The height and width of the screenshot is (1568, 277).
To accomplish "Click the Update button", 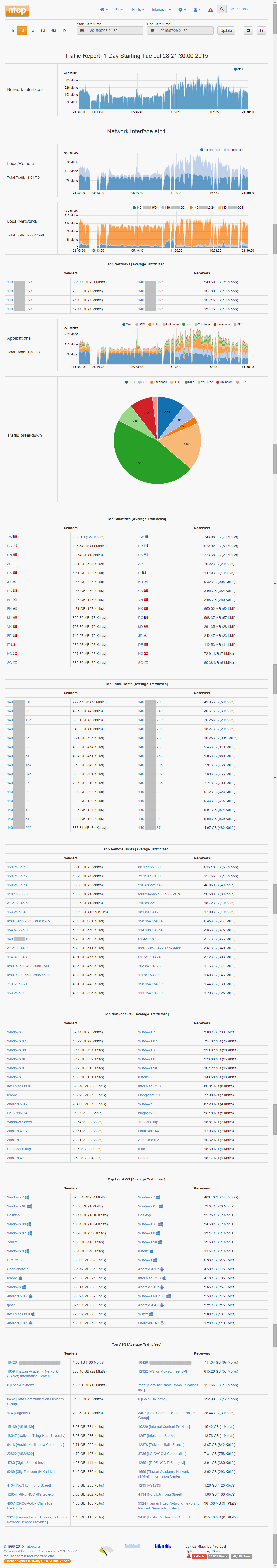I will 226,30.
